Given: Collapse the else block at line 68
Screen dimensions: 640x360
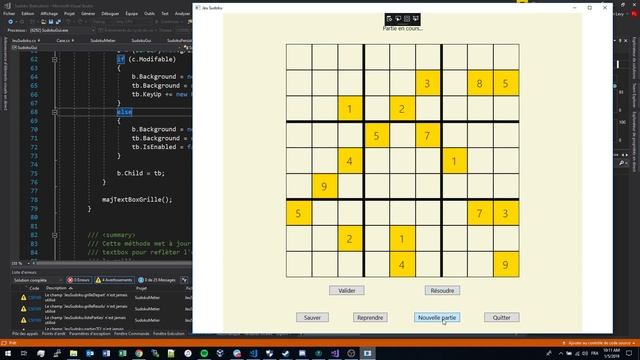Looking at the screenshot, I should click(54, 112).
